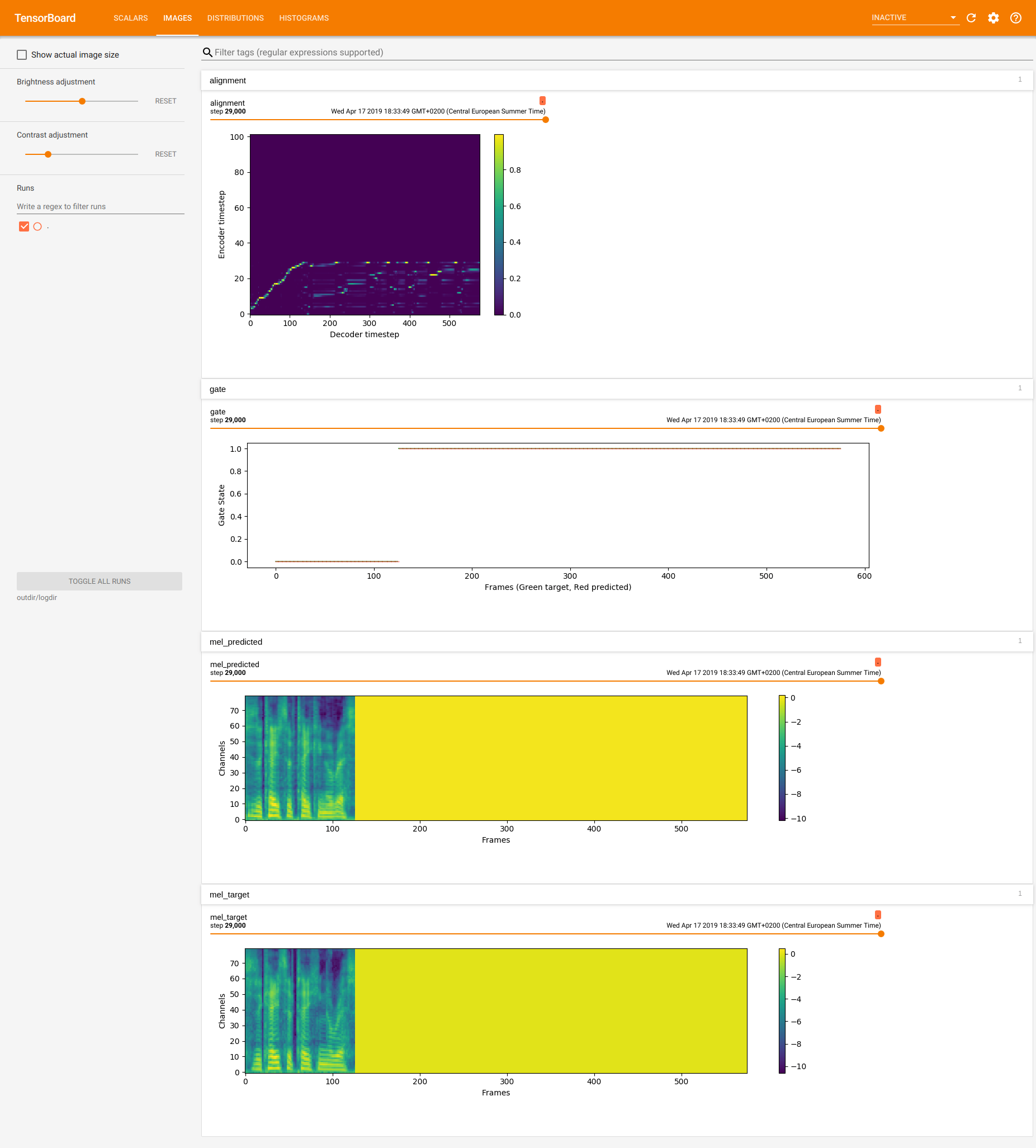Pin the mel_target image card
This screenshot has width=1036, height=1148.
point(877,915)
